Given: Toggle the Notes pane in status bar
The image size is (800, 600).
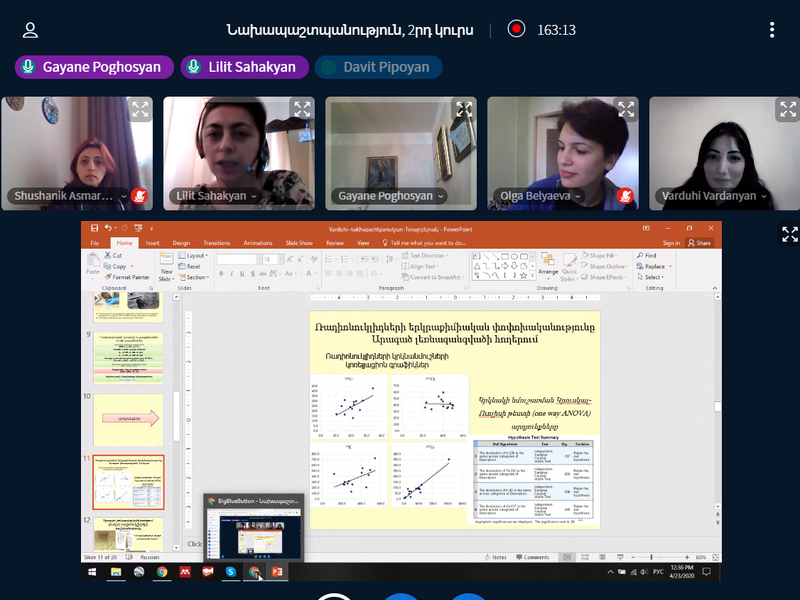Looking at the screenshot, I should click(x=495, y=557).
